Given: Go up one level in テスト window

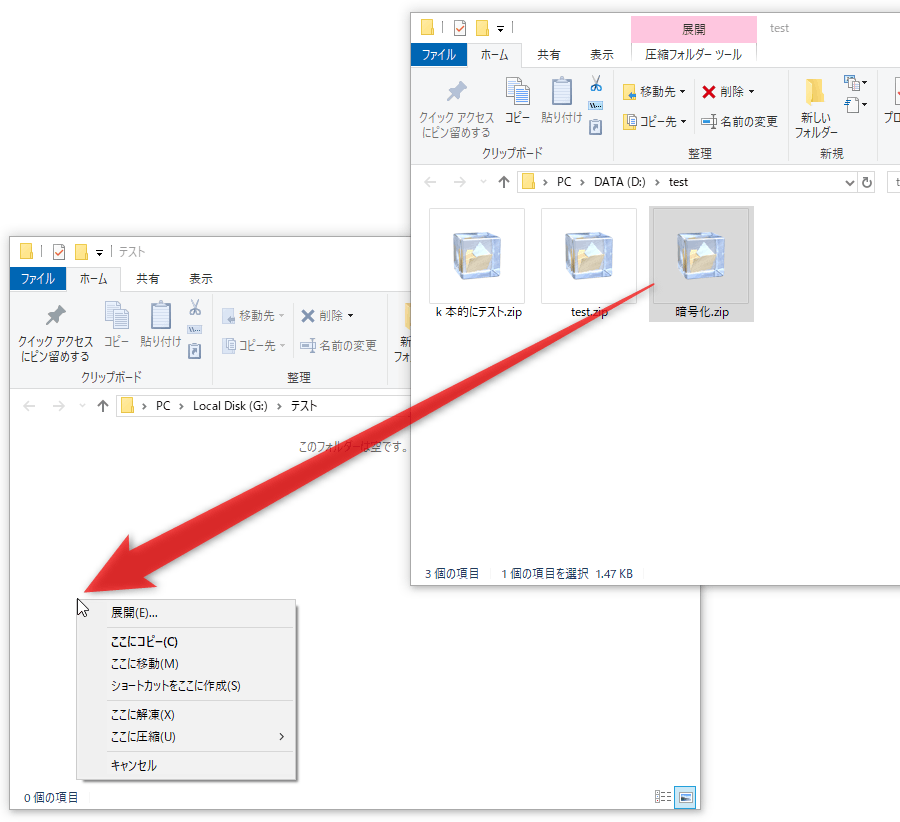Looking at the screenshot, I should coord(103,406).
